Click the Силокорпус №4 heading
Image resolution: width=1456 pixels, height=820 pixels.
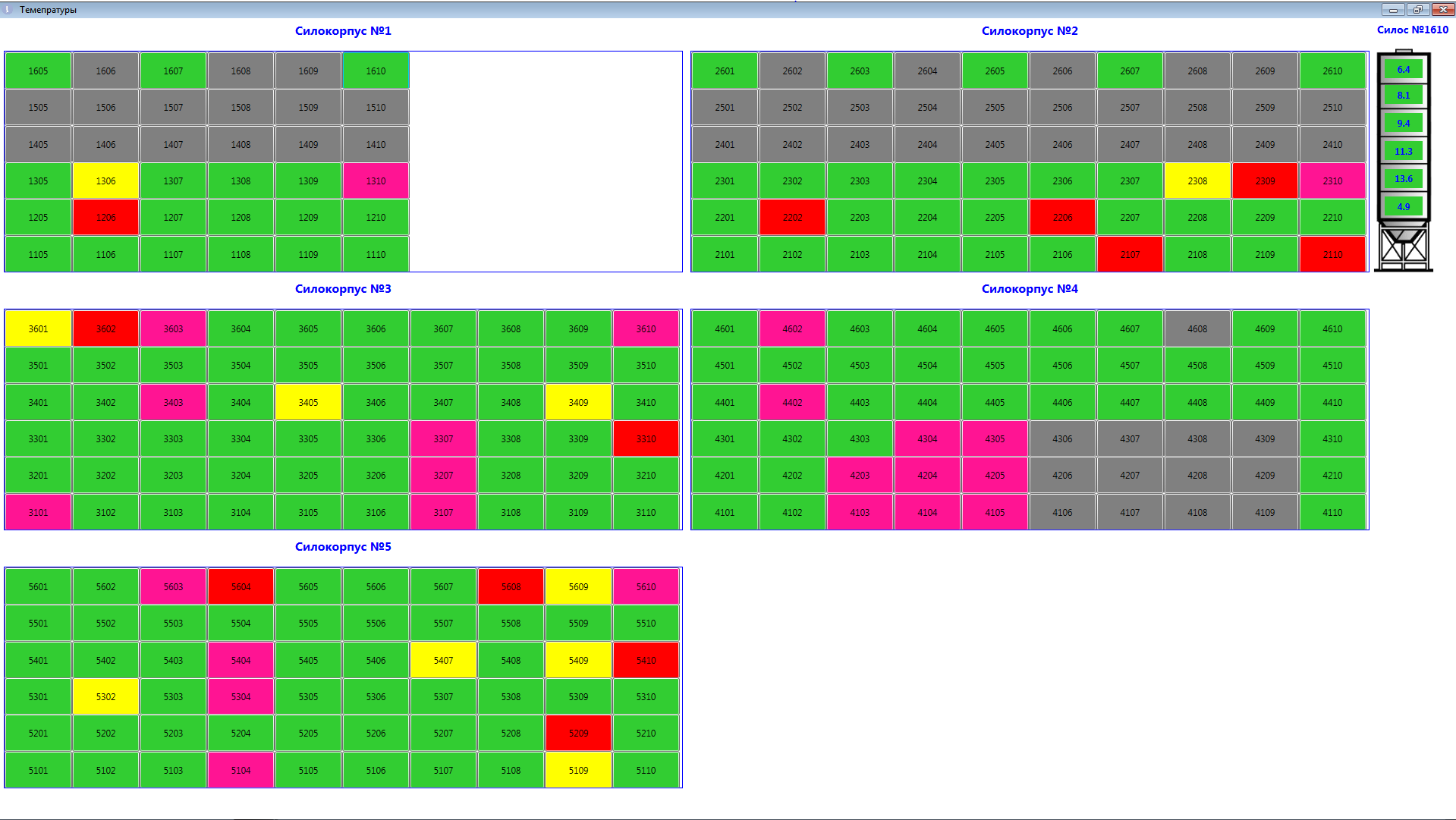[1030, 289]
